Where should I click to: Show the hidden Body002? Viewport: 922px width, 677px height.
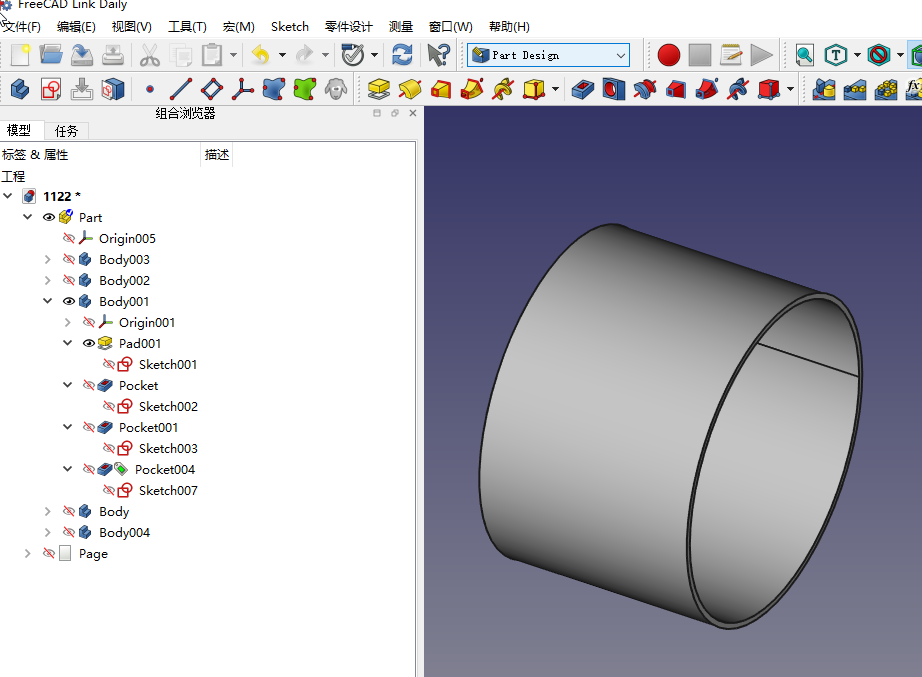click(x=69, y=281)
